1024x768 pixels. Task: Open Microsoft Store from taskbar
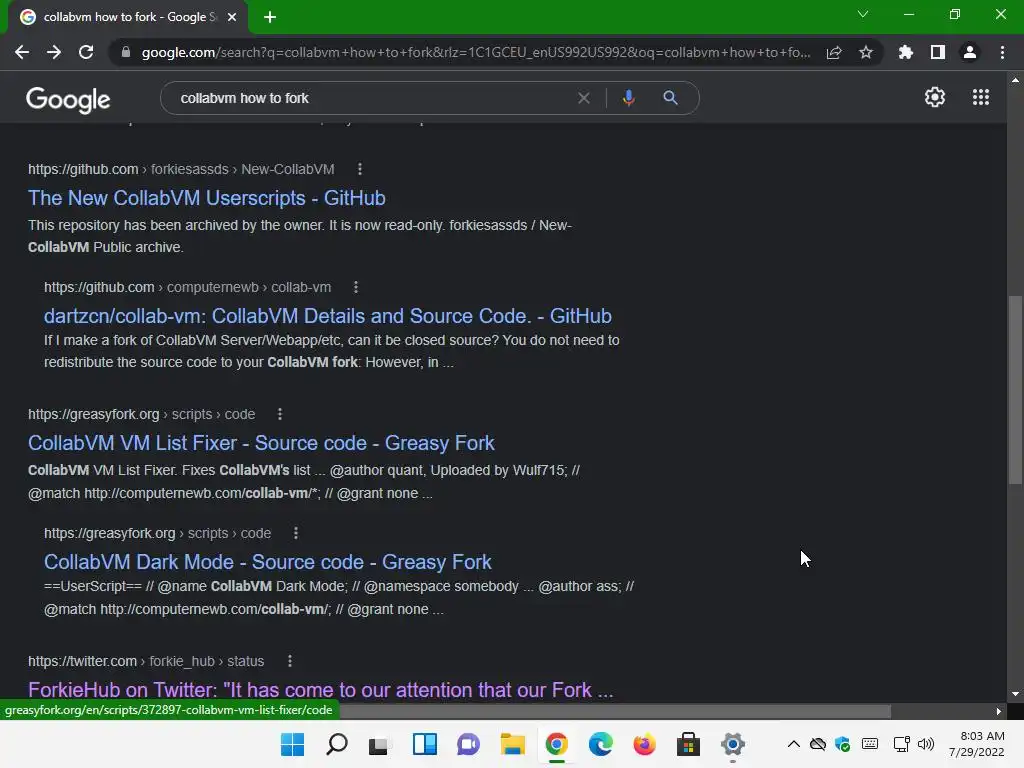click(x=688, y=744)
